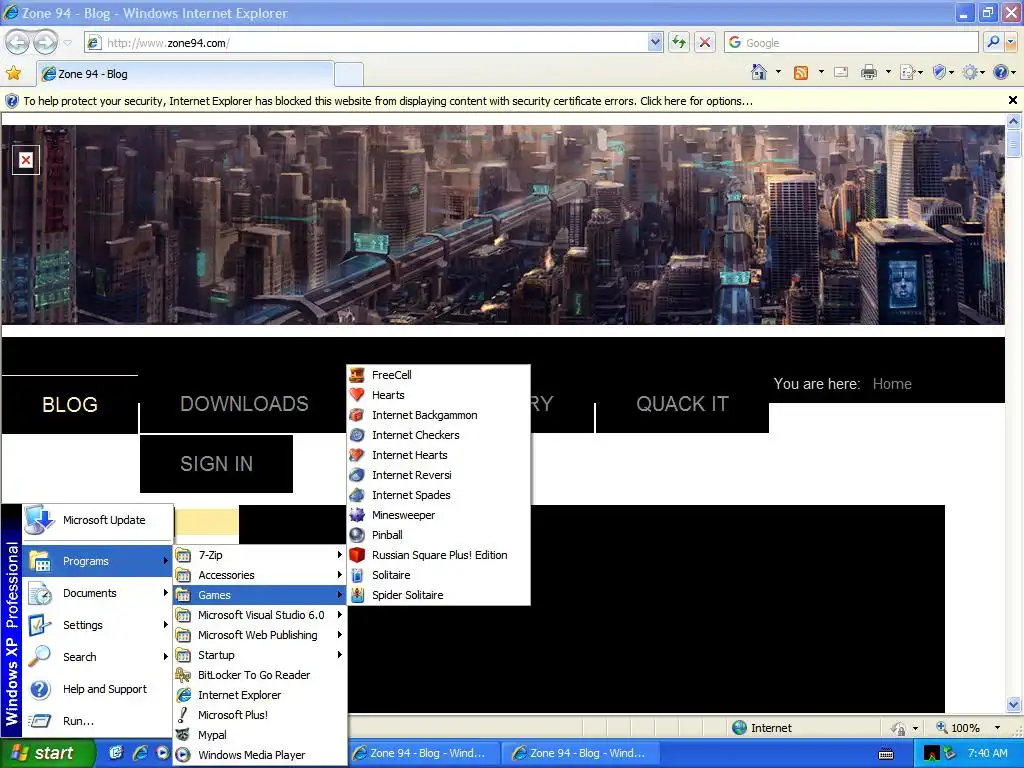Select Programs in Start menu
Viewport: 1024px width, 768px height.
click(97, 561)
